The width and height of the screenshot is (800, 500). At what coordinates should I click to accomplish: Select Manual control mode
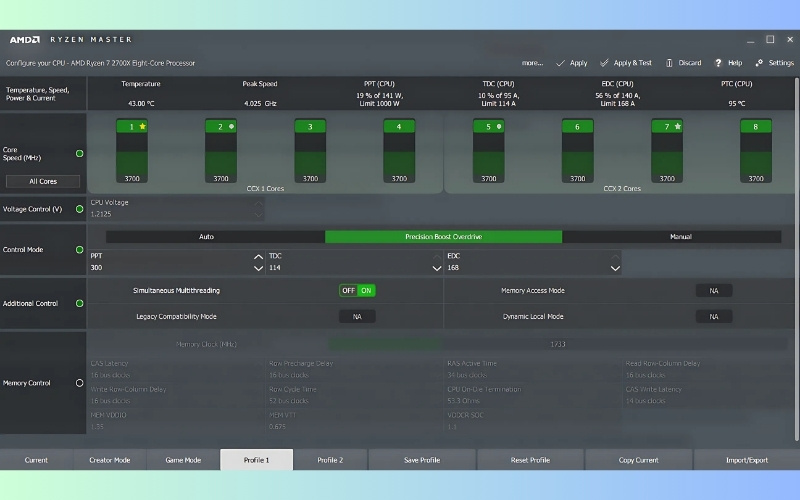point(680,237)
